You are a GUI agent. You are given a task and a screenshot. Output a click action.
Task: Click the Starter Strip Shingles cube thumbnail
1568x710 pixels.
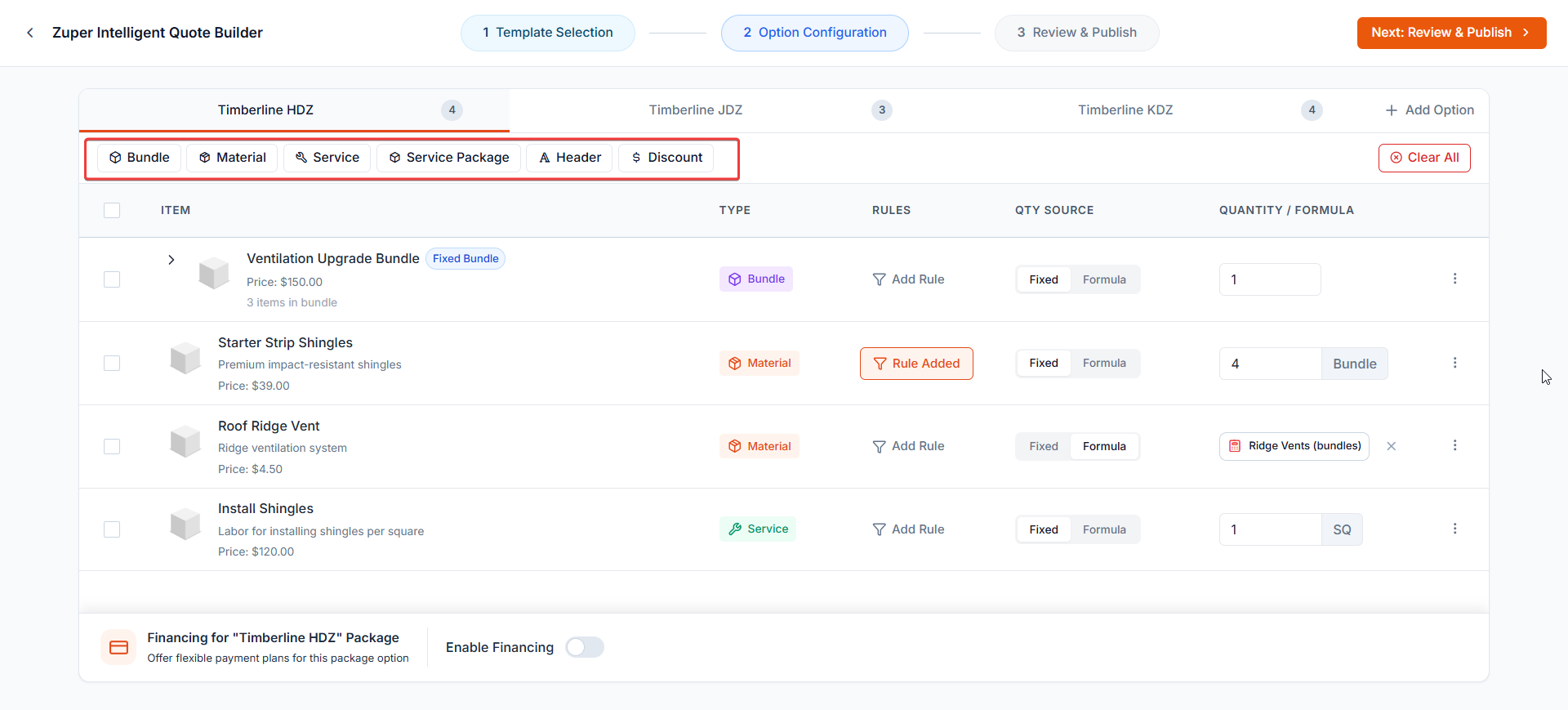point(185,358)
